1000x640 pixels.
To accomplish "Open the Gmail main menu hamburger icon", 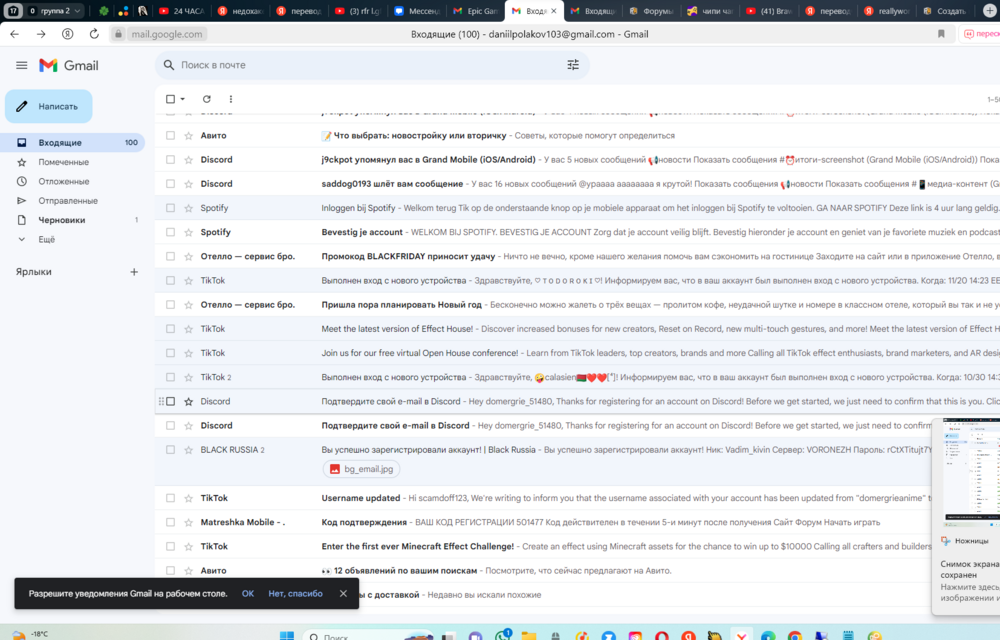I will (x=22, y=65).
